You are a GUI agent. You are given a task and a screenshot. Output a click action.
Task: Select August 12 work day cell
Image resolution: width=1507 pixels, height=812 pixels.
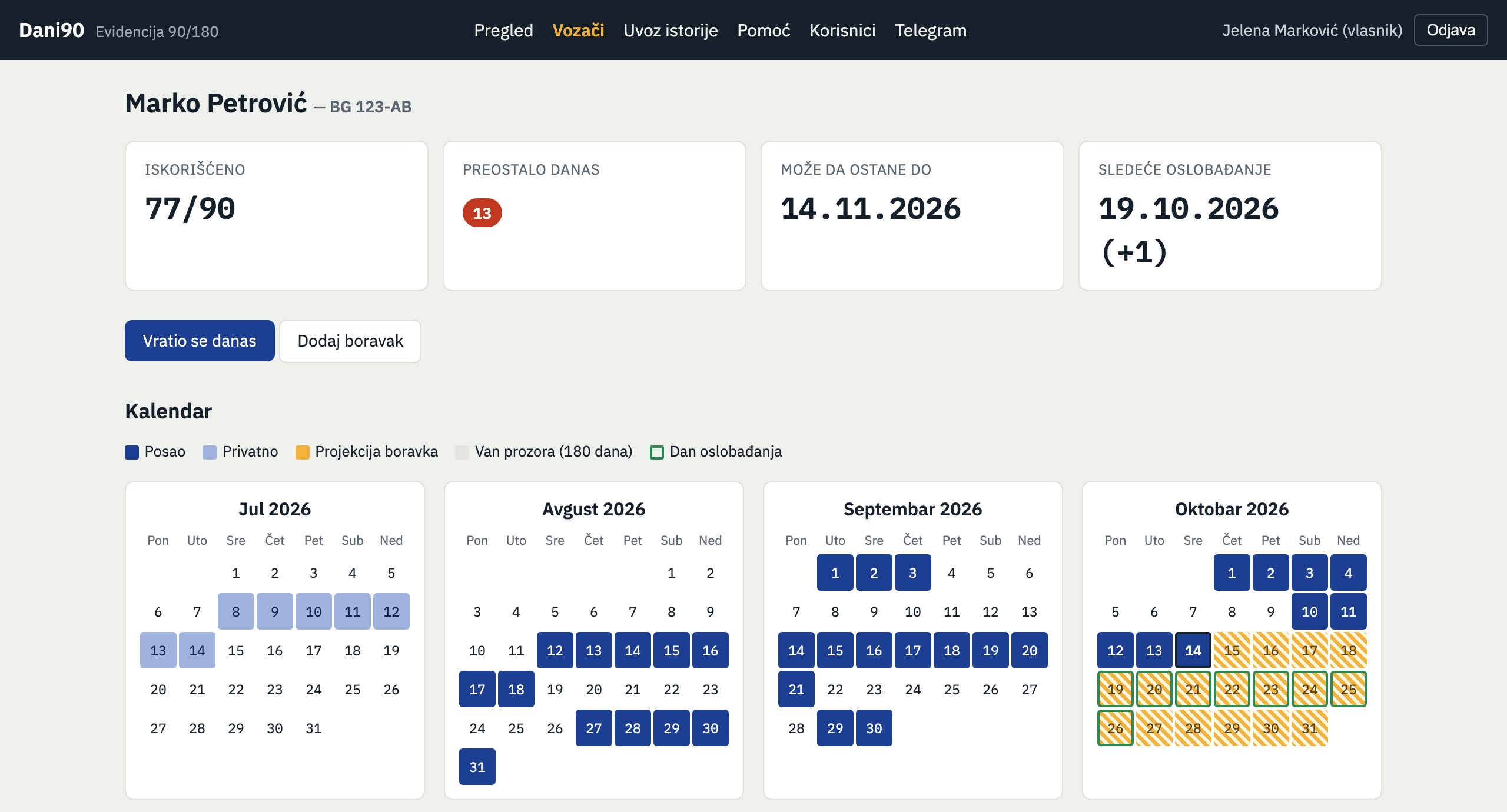coord(555,650)
